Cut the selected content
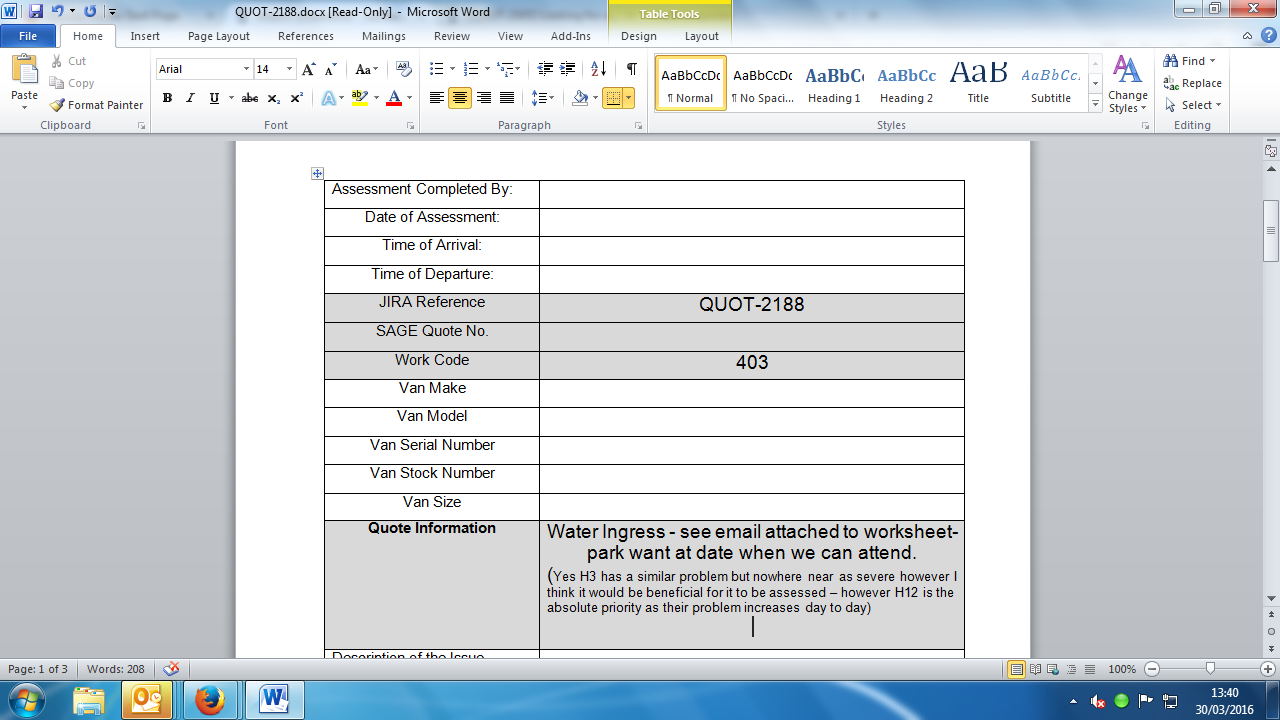This screenshot has width=1280, height=720. tap(68, 61)
